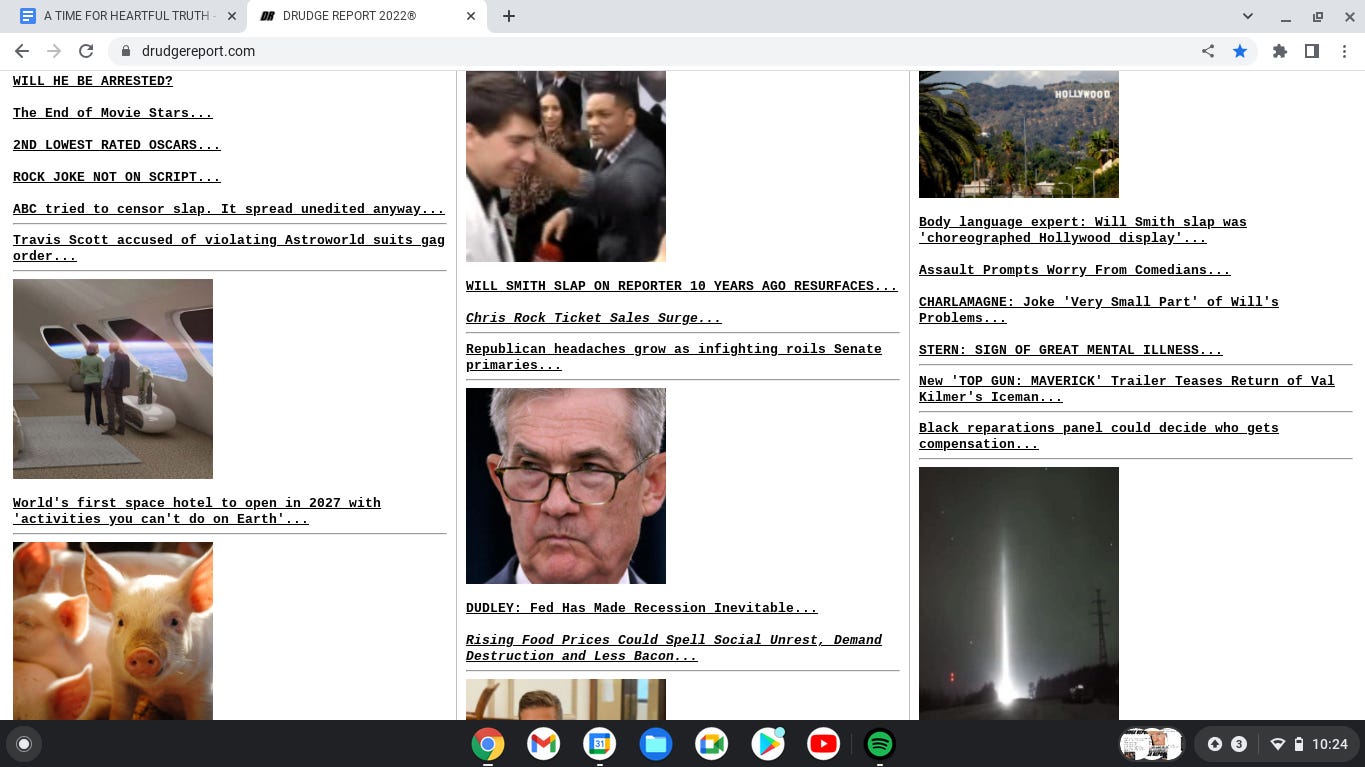Screen dimensions: 1365x767
Task: Open 'CHARLAMAGNE: Joke Very Small Part' link
Action: 1099,310
